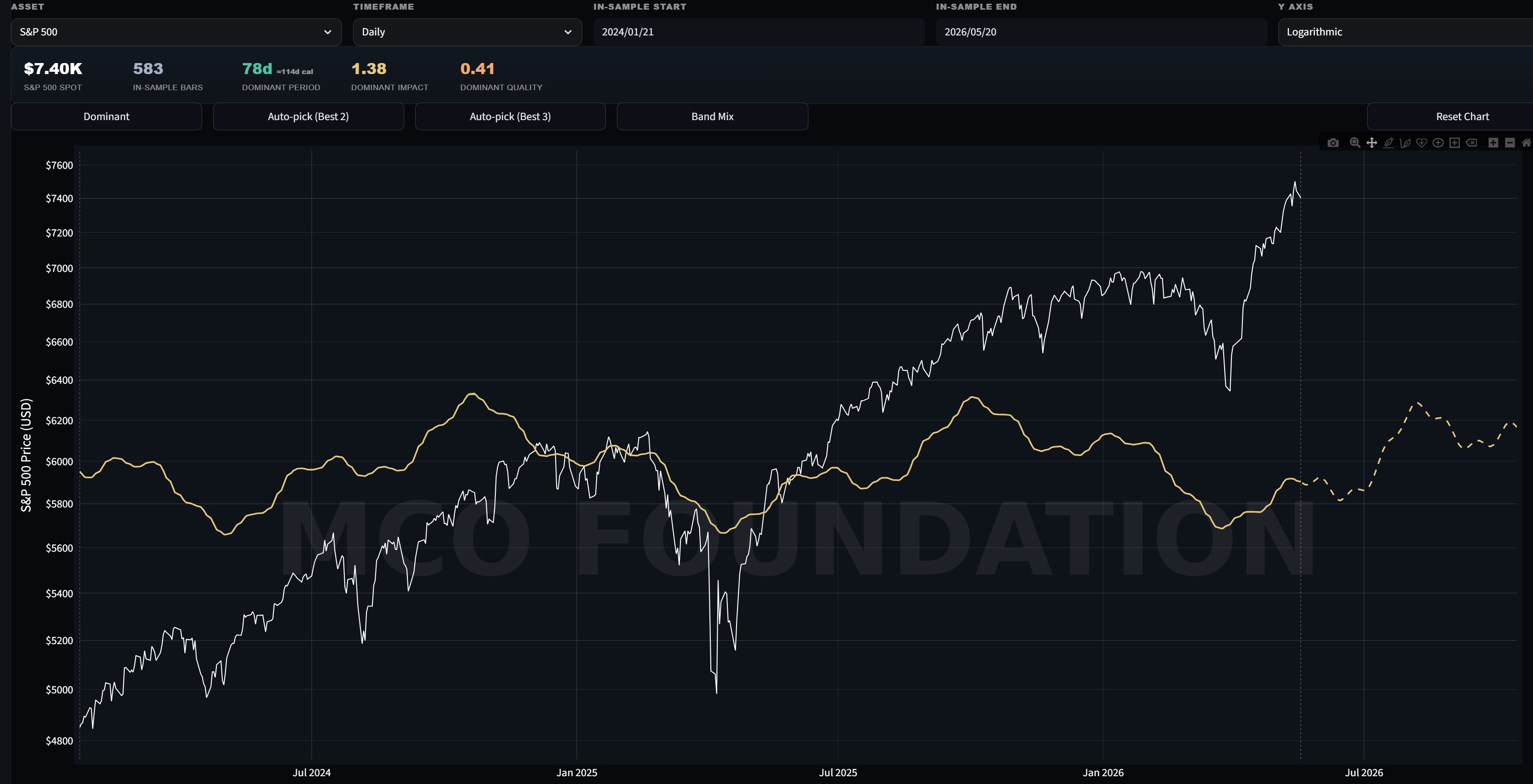This screenshot has height=784, width=1533.
Task: Click the DOMINANT IMPACT label
Action: (x=390, y=87)
